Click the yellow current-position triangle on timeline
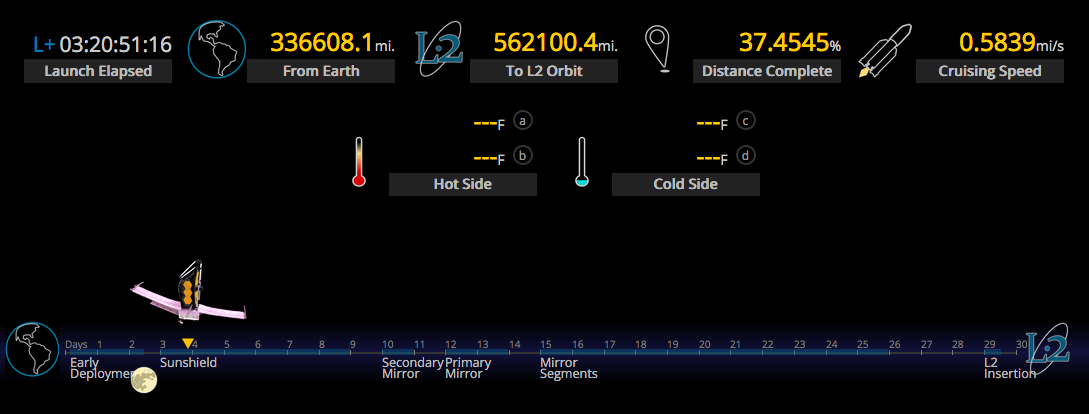The image size is (1089, 414). [x=187, y=344]
